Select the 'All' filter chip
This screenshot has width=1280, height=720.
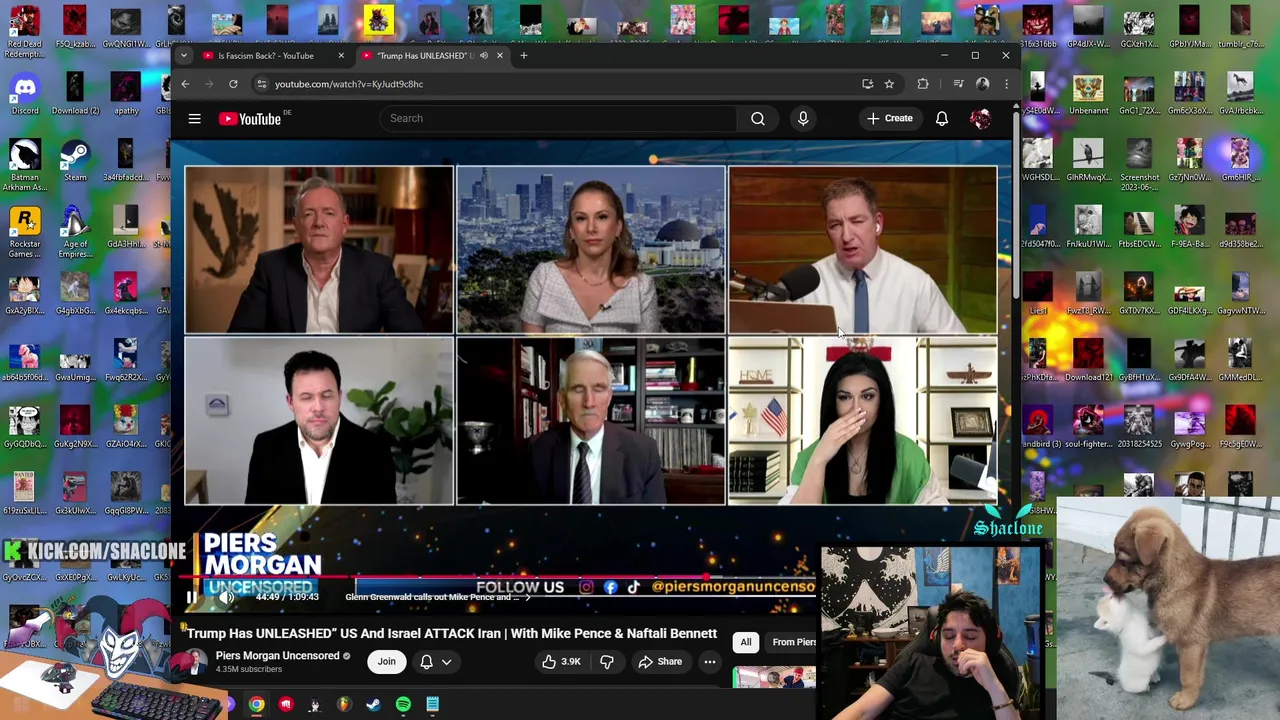point(745,642)
